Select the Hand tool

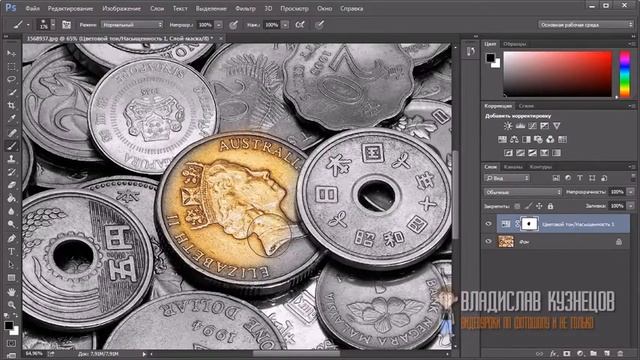[x=11, y=291]
